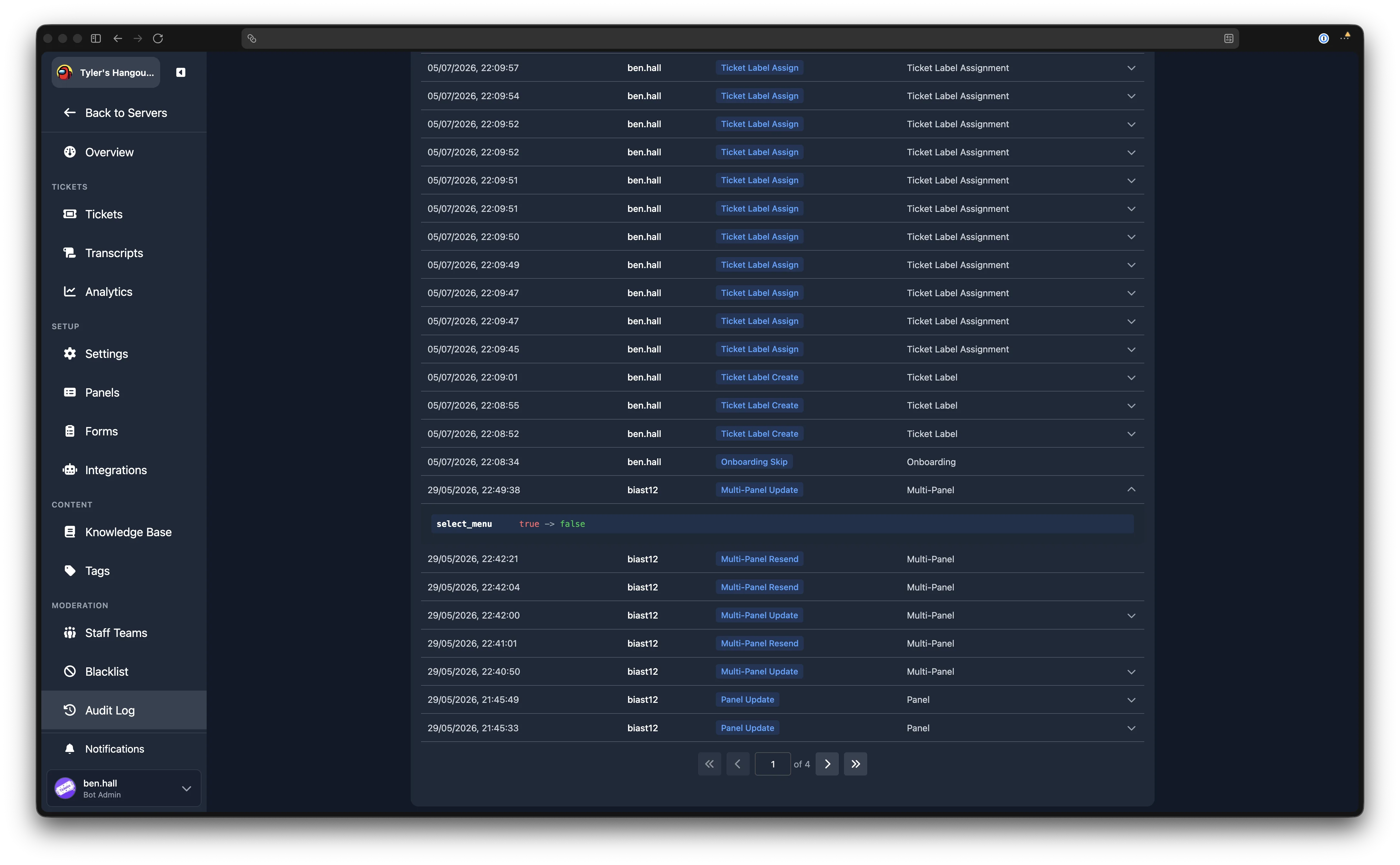Open the Staff Teams page
This screenshot has height=865, width=1400.
124,633
